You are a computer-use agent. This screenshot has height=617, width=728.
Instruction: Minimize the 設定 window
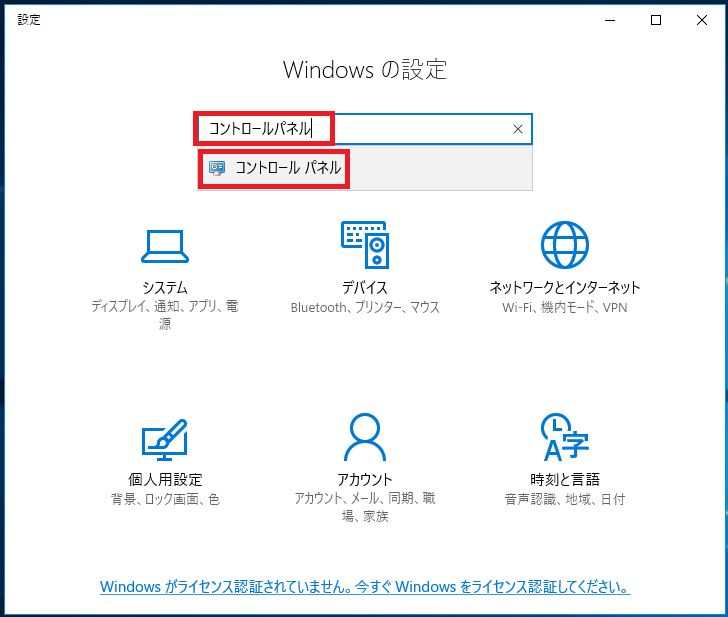pos(610,20)
